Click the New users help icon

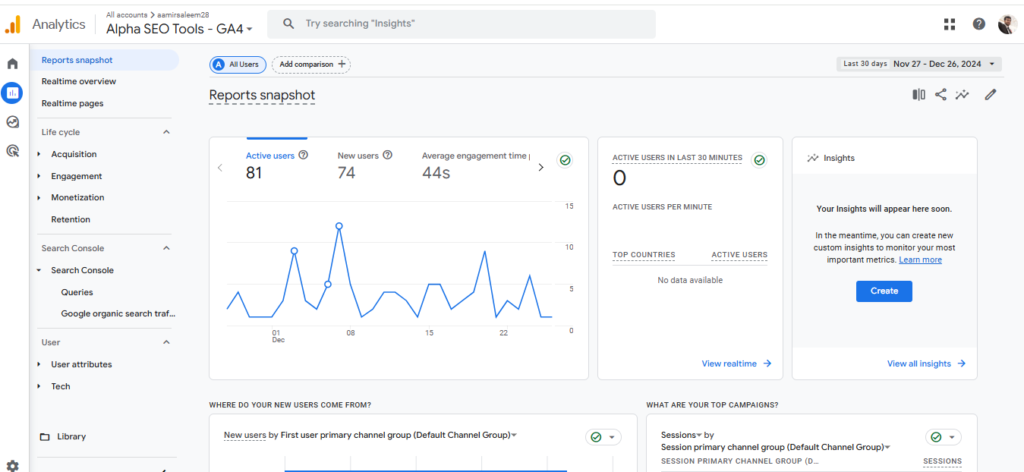pos(387,155)
